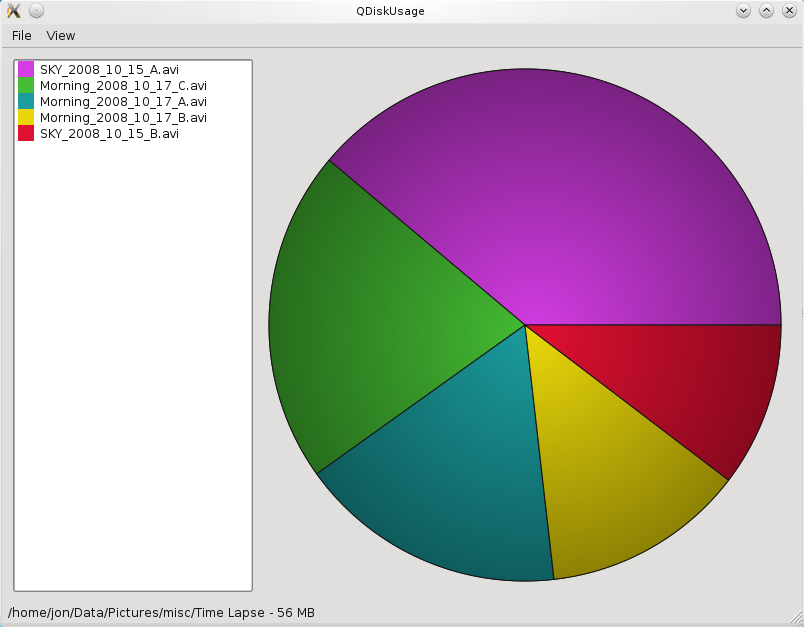Close the QDiskUsage window
This screenshot has width=804, height=627.
[x=789, y=10]
